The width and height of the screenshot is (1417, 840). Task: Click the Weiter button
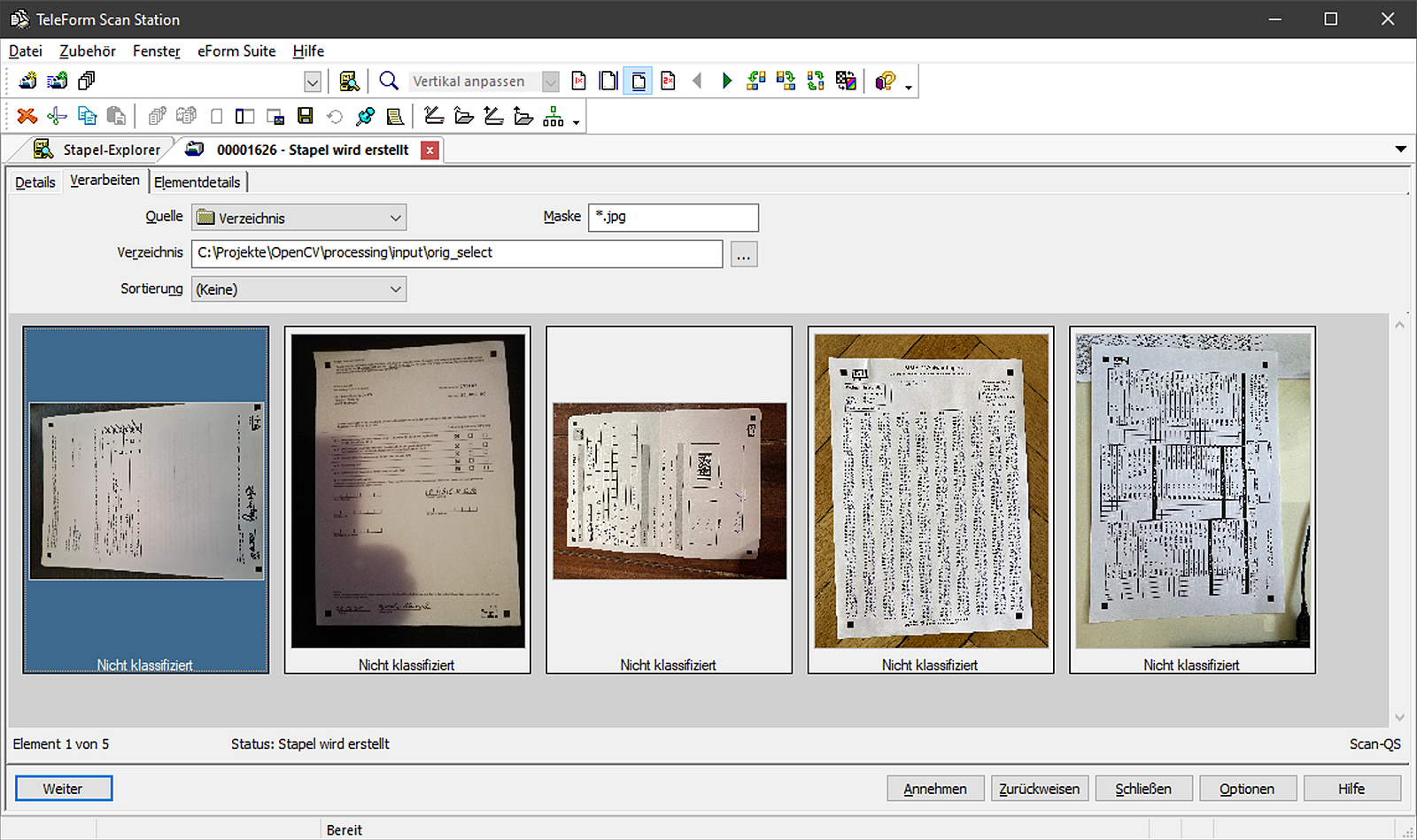63,788
